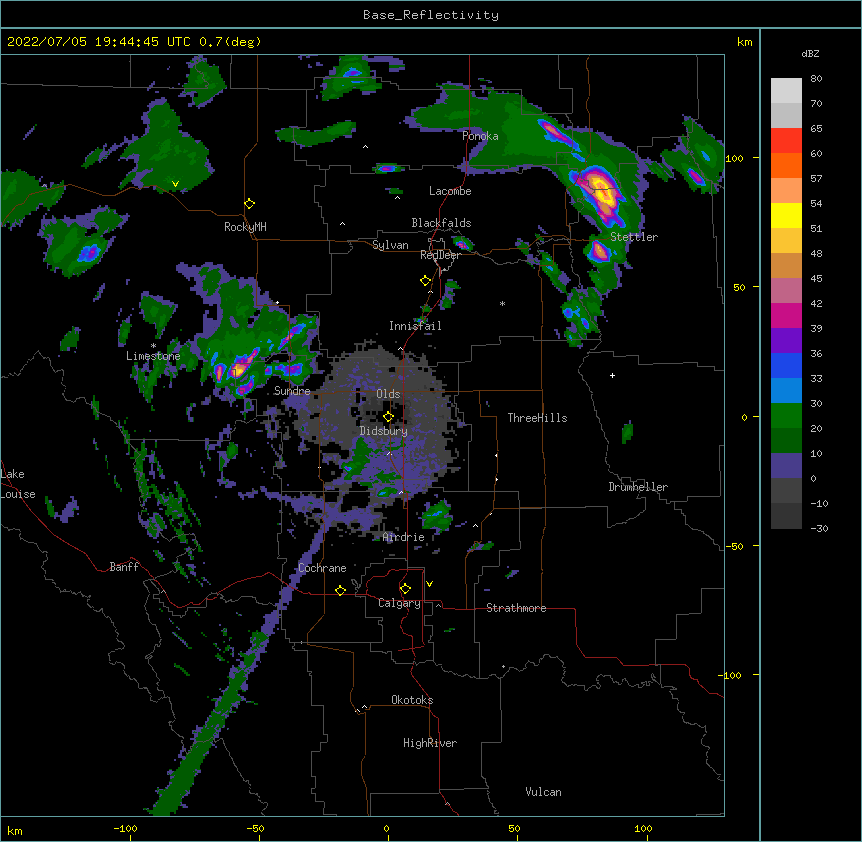Select the Okotoks label
The height and width of the screenshot is (842, 862).
coord(412,700)
